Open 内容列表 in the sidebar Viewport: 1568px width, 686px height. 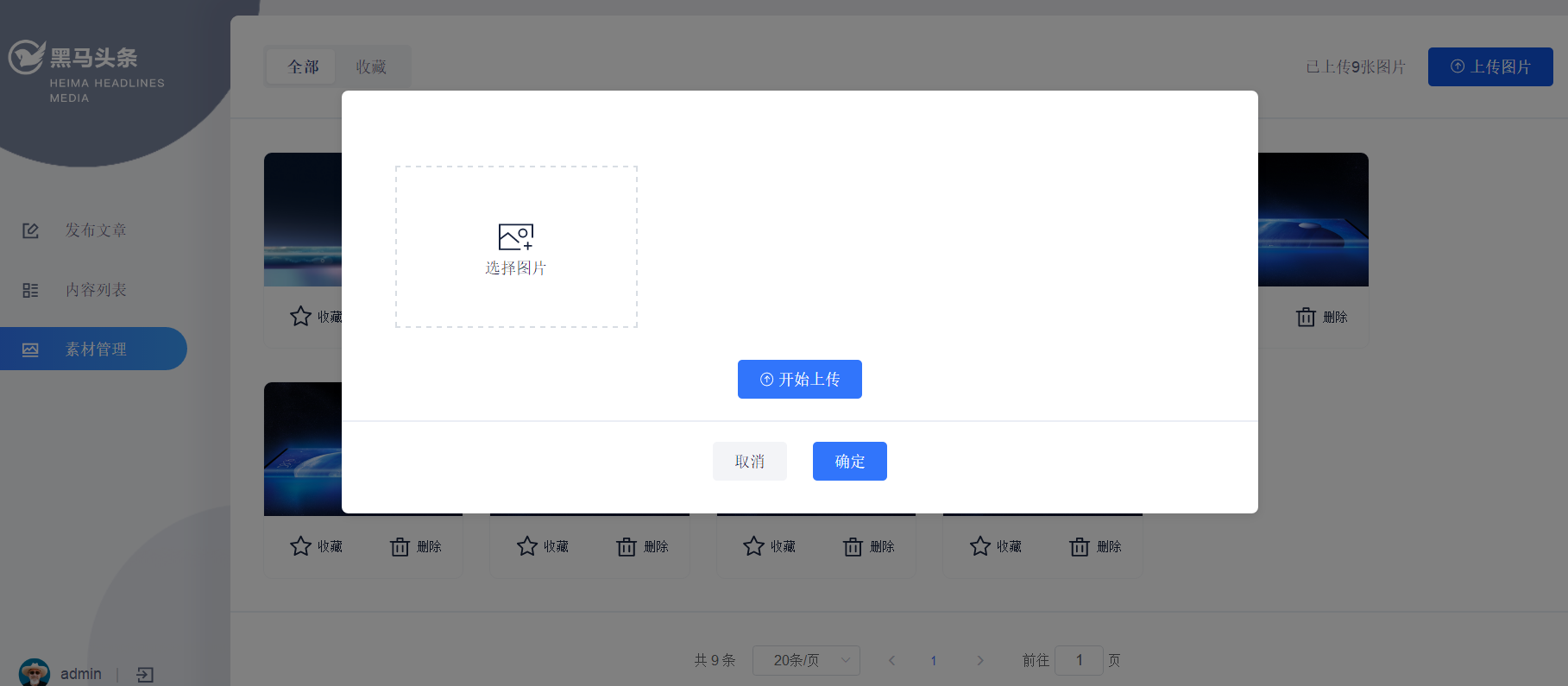click(x=96, y=290)
